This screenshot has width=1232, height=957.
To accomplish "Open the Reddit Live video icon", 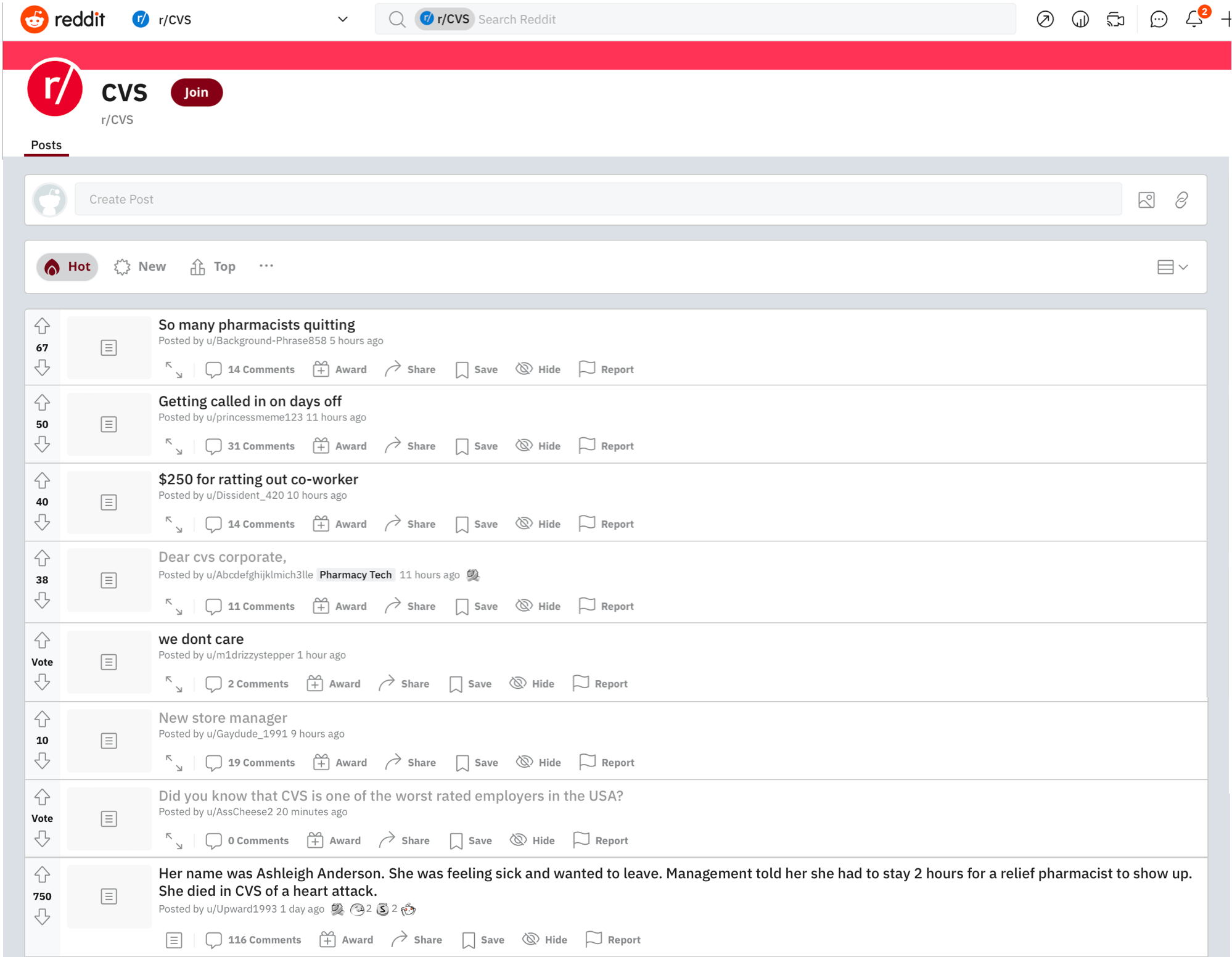I will [x=1115, y=20].
